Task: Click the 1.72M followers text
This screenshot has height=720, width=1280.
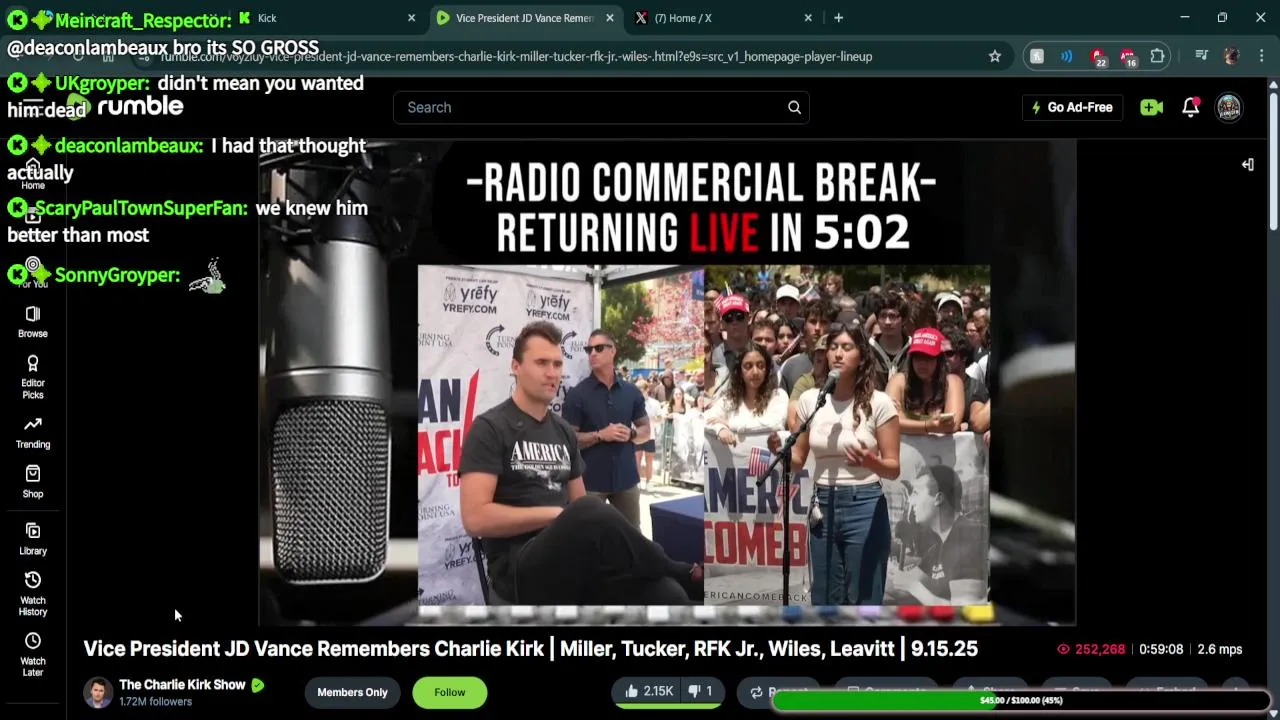Action: coord(155,702)
